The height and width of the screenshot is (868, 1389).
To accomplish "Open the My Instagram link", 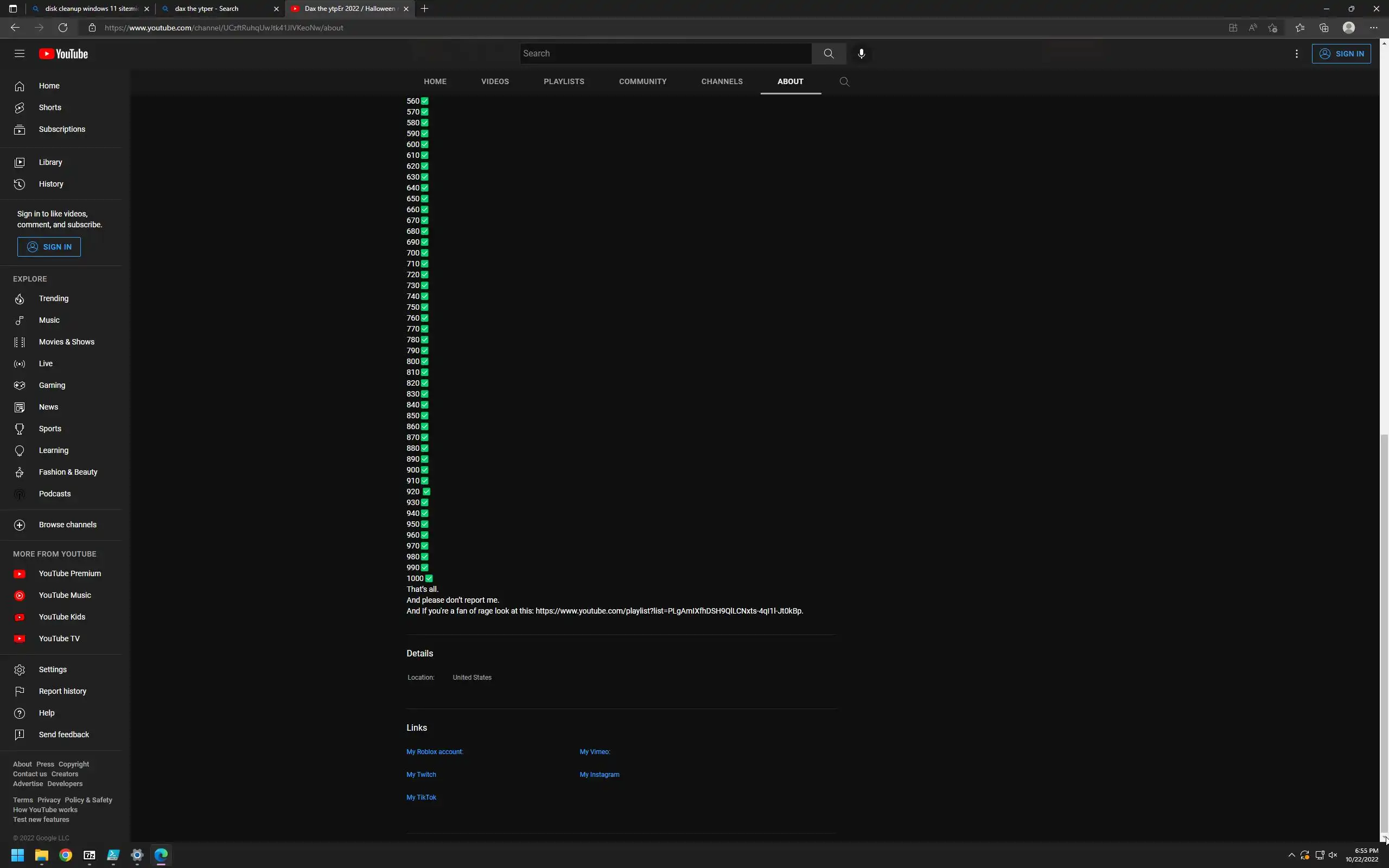I will (x=599, y=775).
